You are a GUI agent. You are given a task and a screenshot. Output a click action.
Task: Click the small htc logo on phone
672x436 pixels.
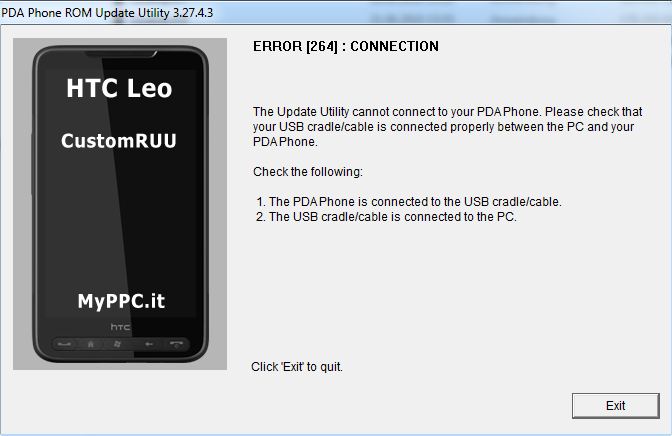coord(120,327)
